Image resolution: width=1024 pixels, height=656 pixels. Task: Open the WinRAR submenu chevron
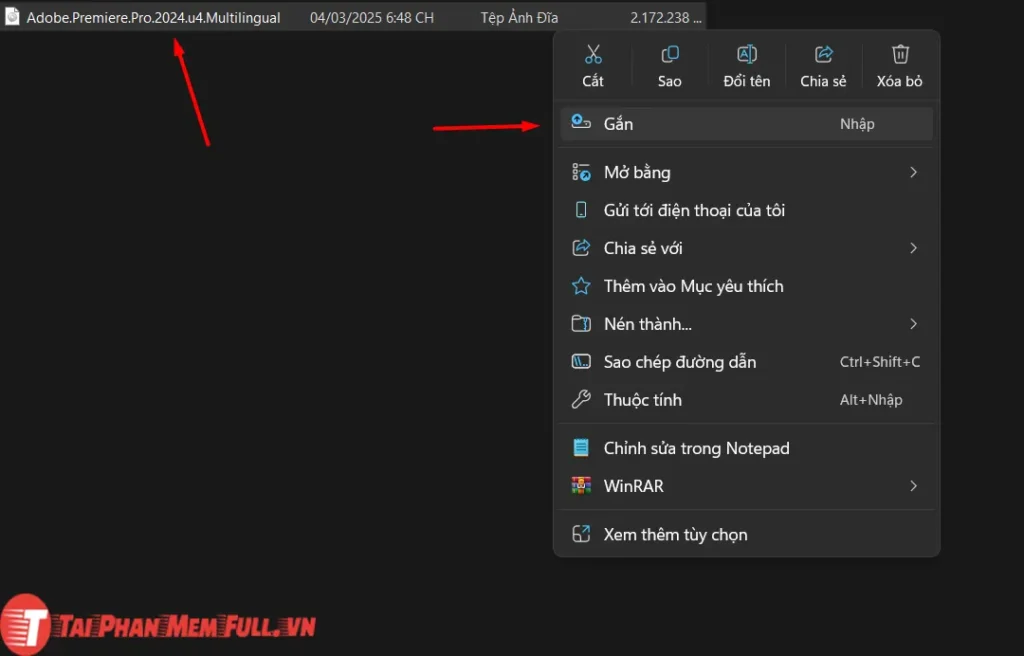click(x=913, y=486)
